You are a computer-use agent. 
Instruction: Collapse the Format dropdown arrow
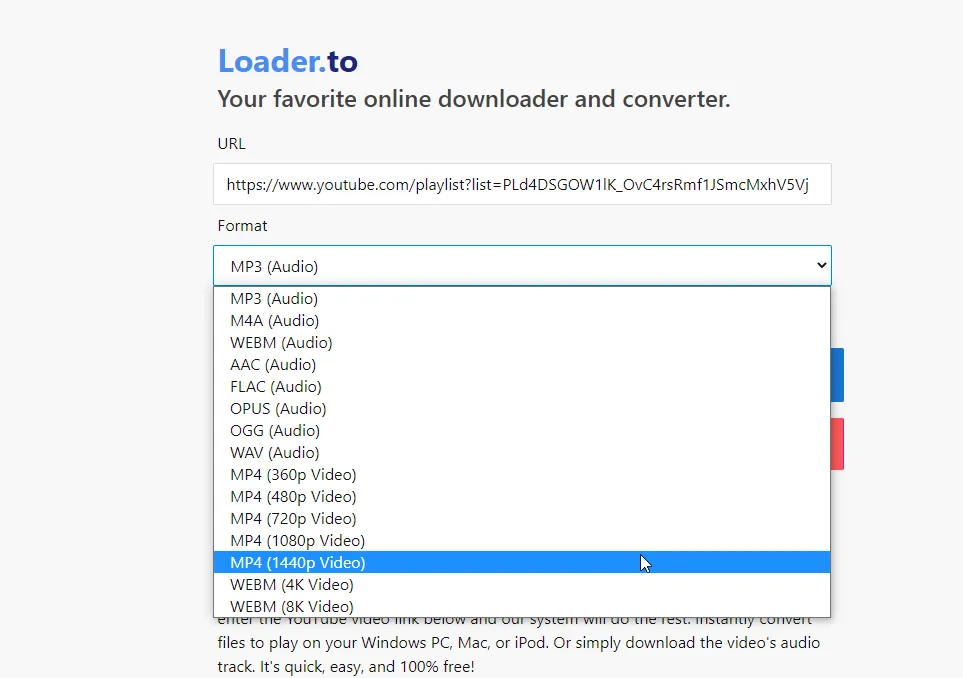click(x=821, y=265)
